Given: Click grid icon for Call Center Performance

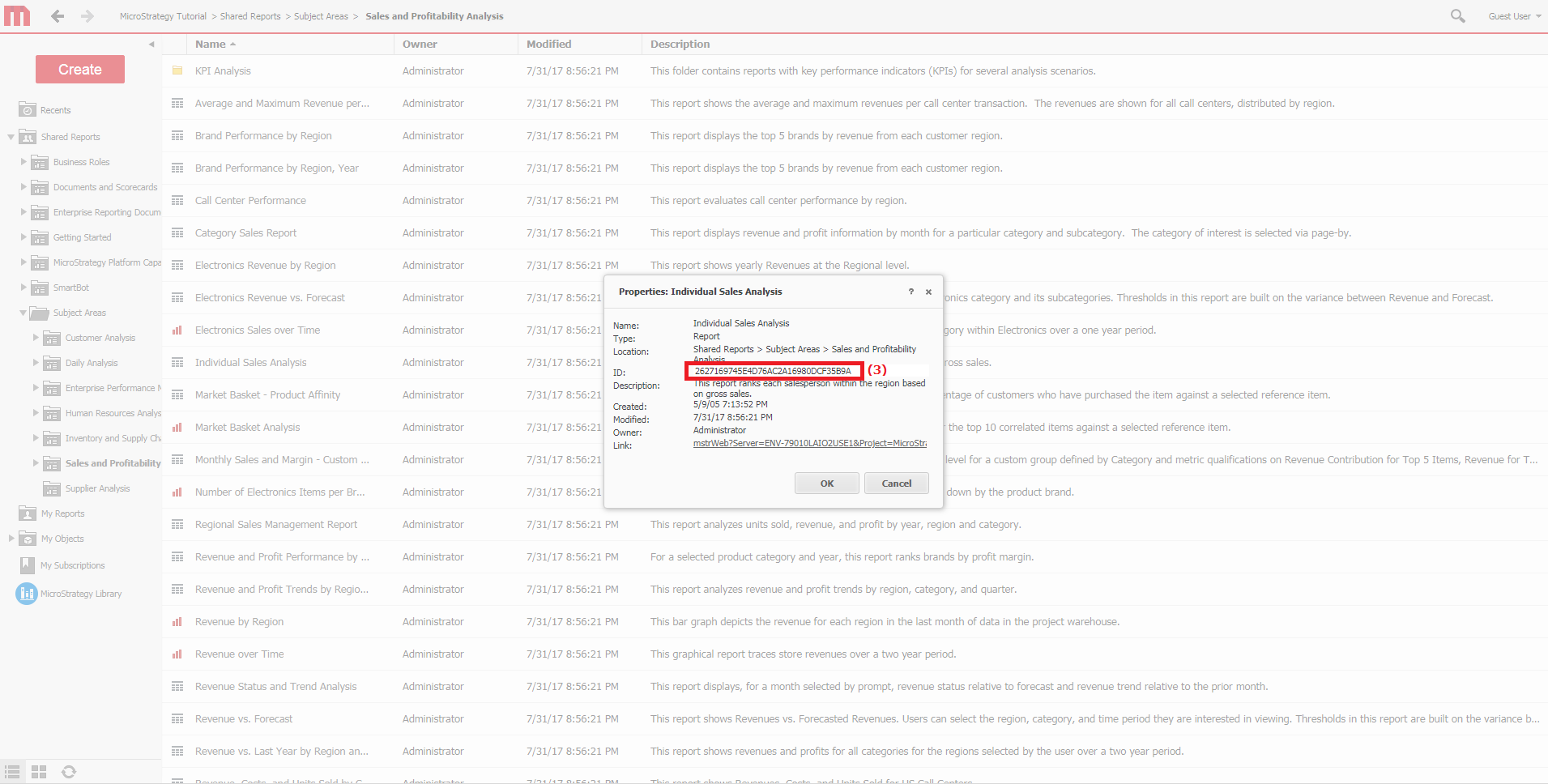Looking at the screenshot, I should coord(177,201).
